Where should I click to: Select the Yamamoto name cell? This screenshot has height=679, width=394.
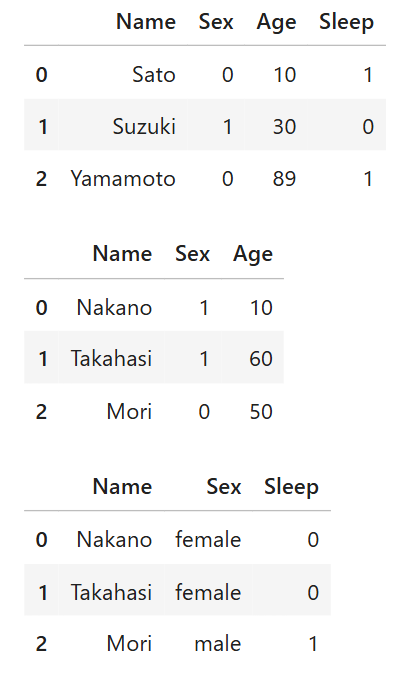(x=123, y=179)
